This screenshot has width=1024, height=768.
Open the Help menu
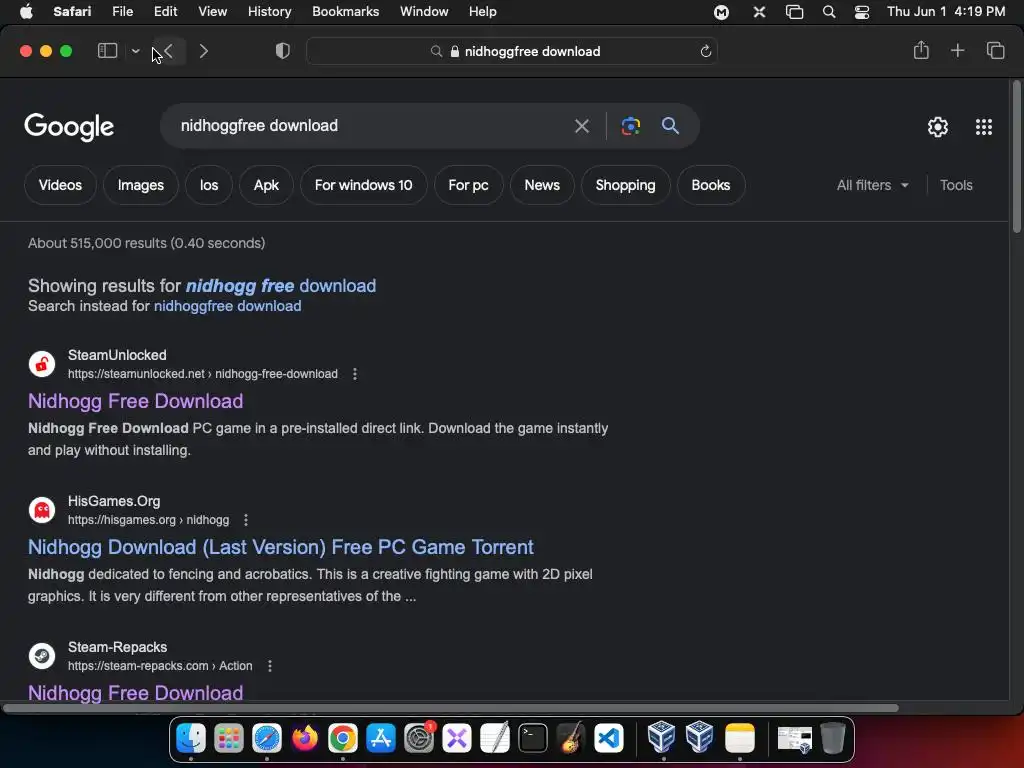coord(483,12)
